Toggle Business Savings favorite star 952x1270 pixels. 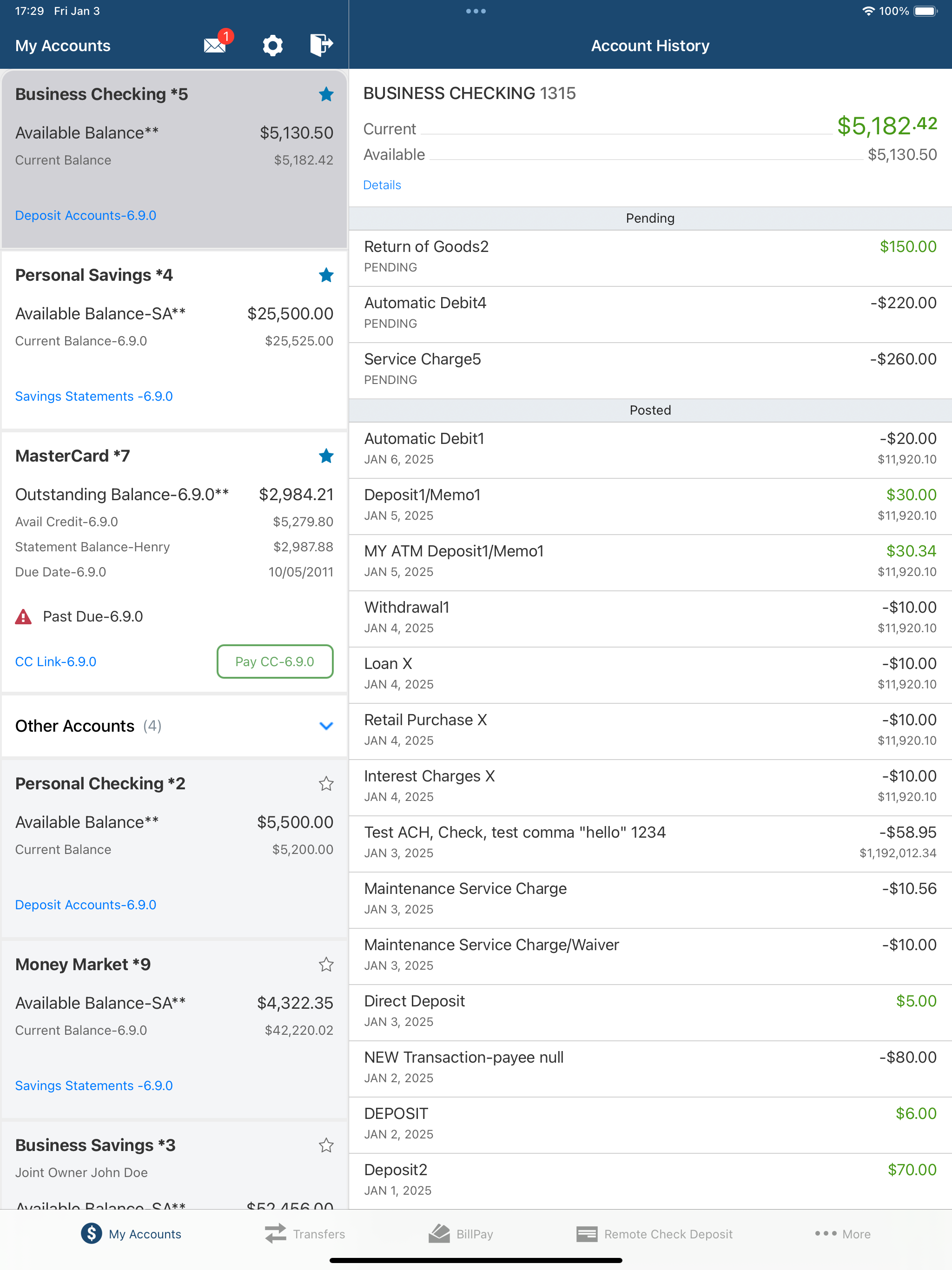pyautogui.click(x=326, y=1145)
